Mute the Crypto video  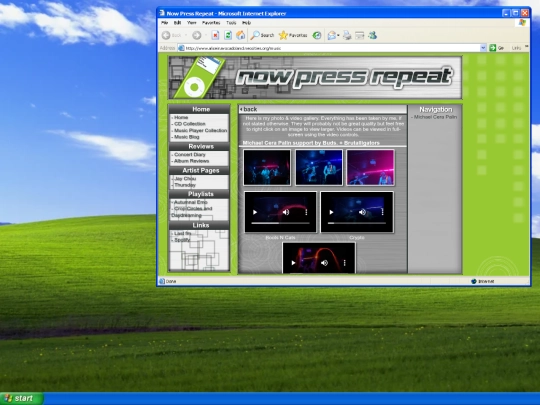(362, 212)
